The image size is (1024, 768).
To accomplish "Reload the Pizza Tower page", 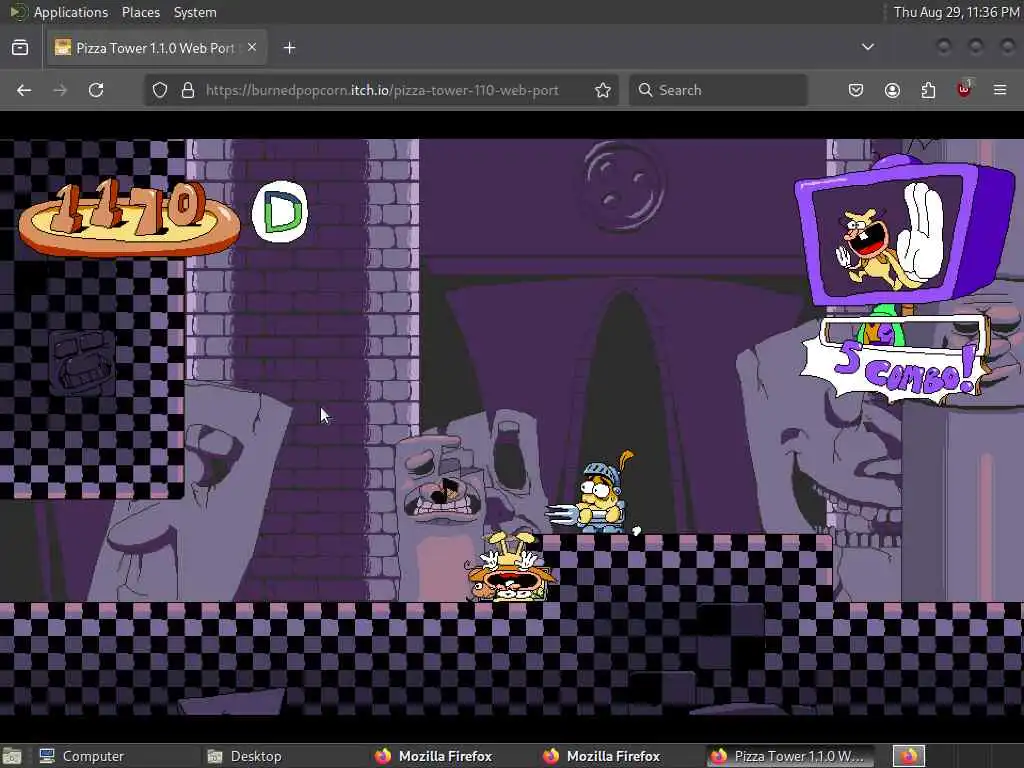I will [x=96, y=90].
